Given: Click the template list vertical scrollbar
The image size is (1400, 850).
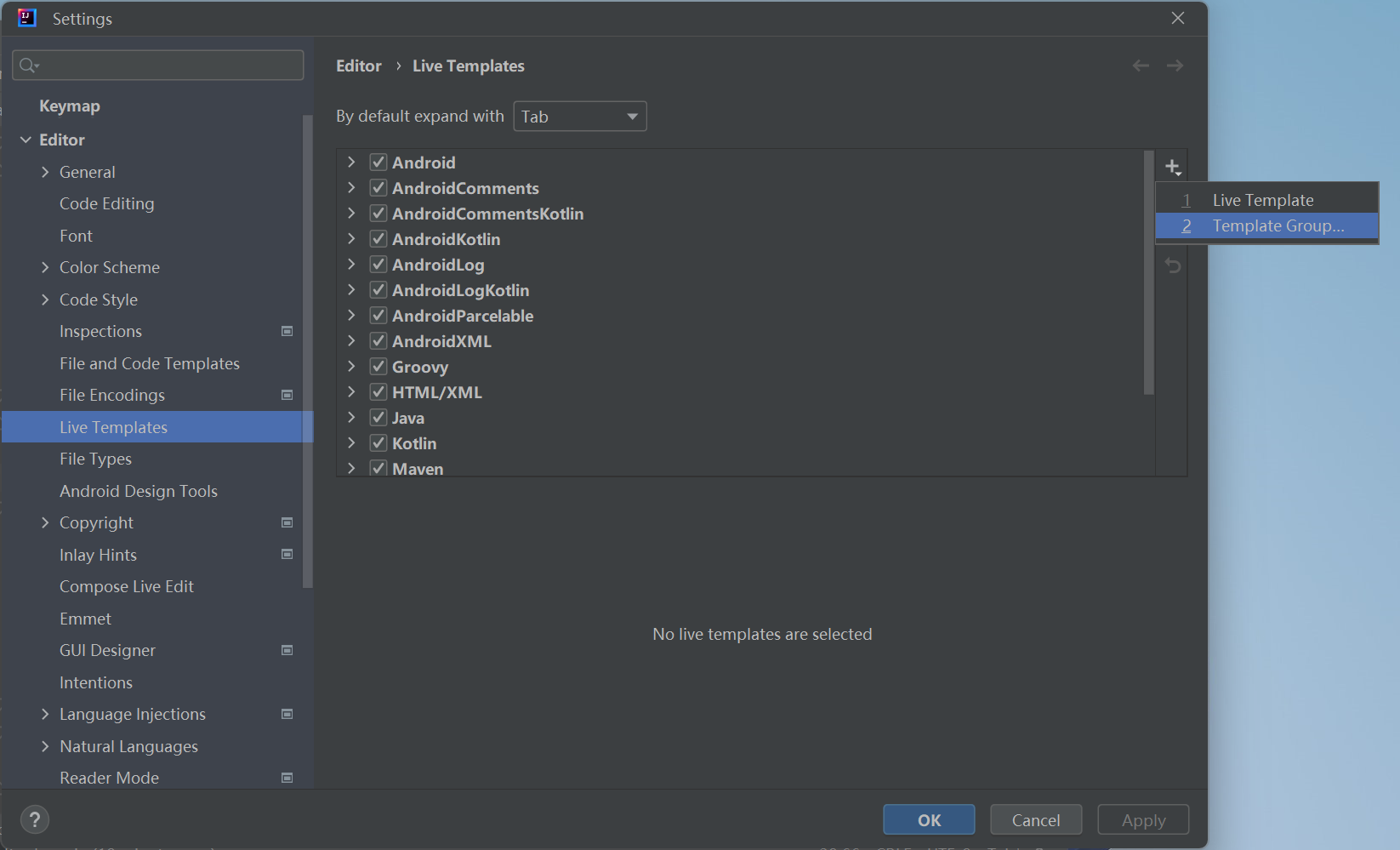Looking at the screenshot, I should pos(1148,273).
